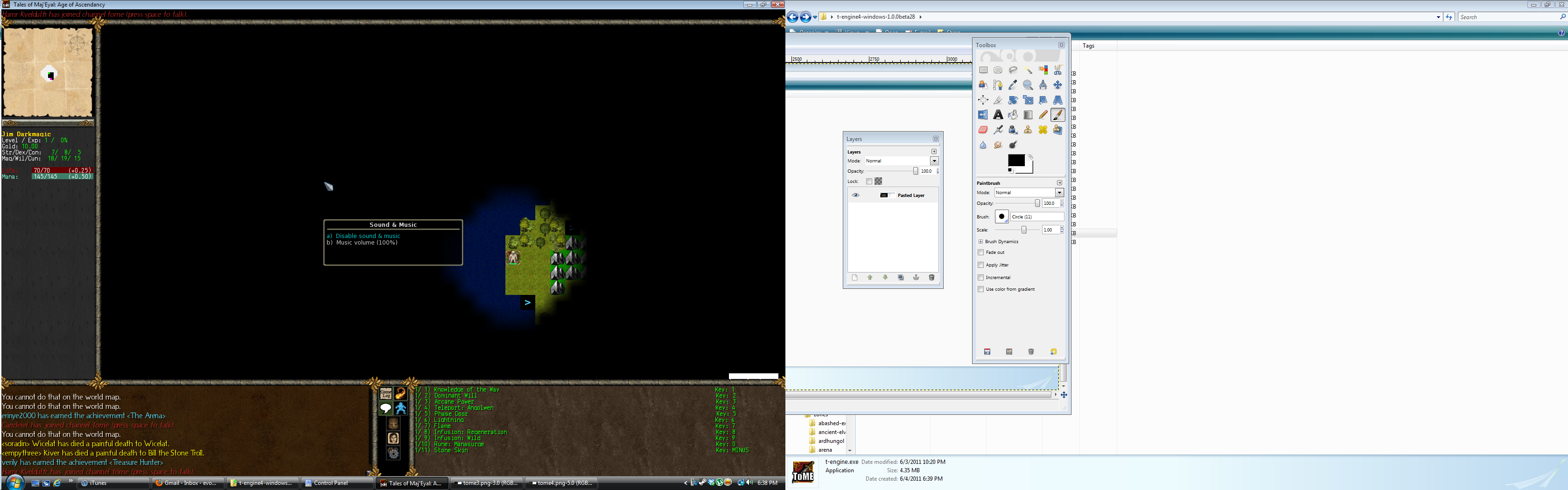Select the Heal bandage tool
The height and width of the screenshot is (490, 1568).
[1043, 130]
